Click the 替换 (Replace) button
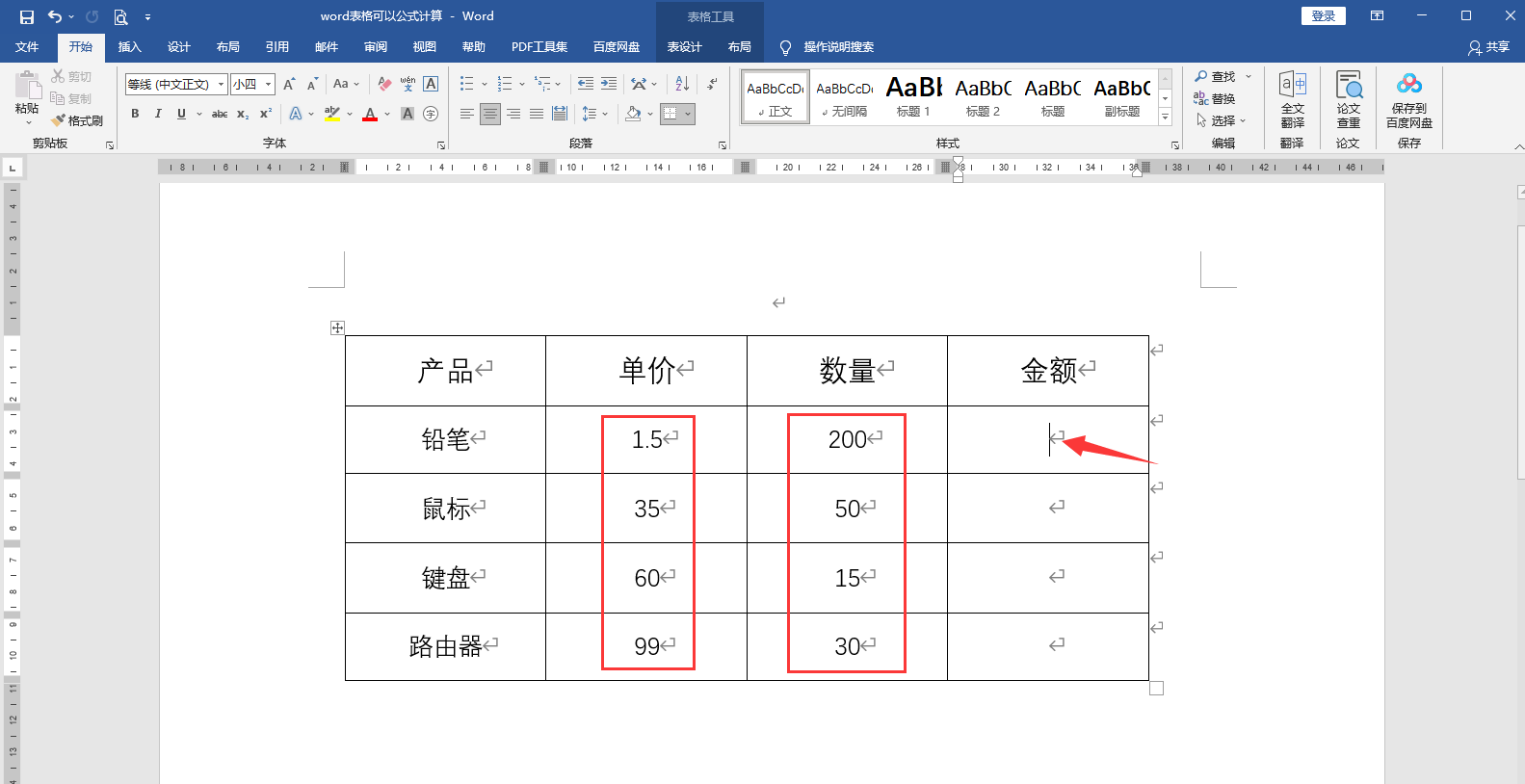 (1215, 98)
